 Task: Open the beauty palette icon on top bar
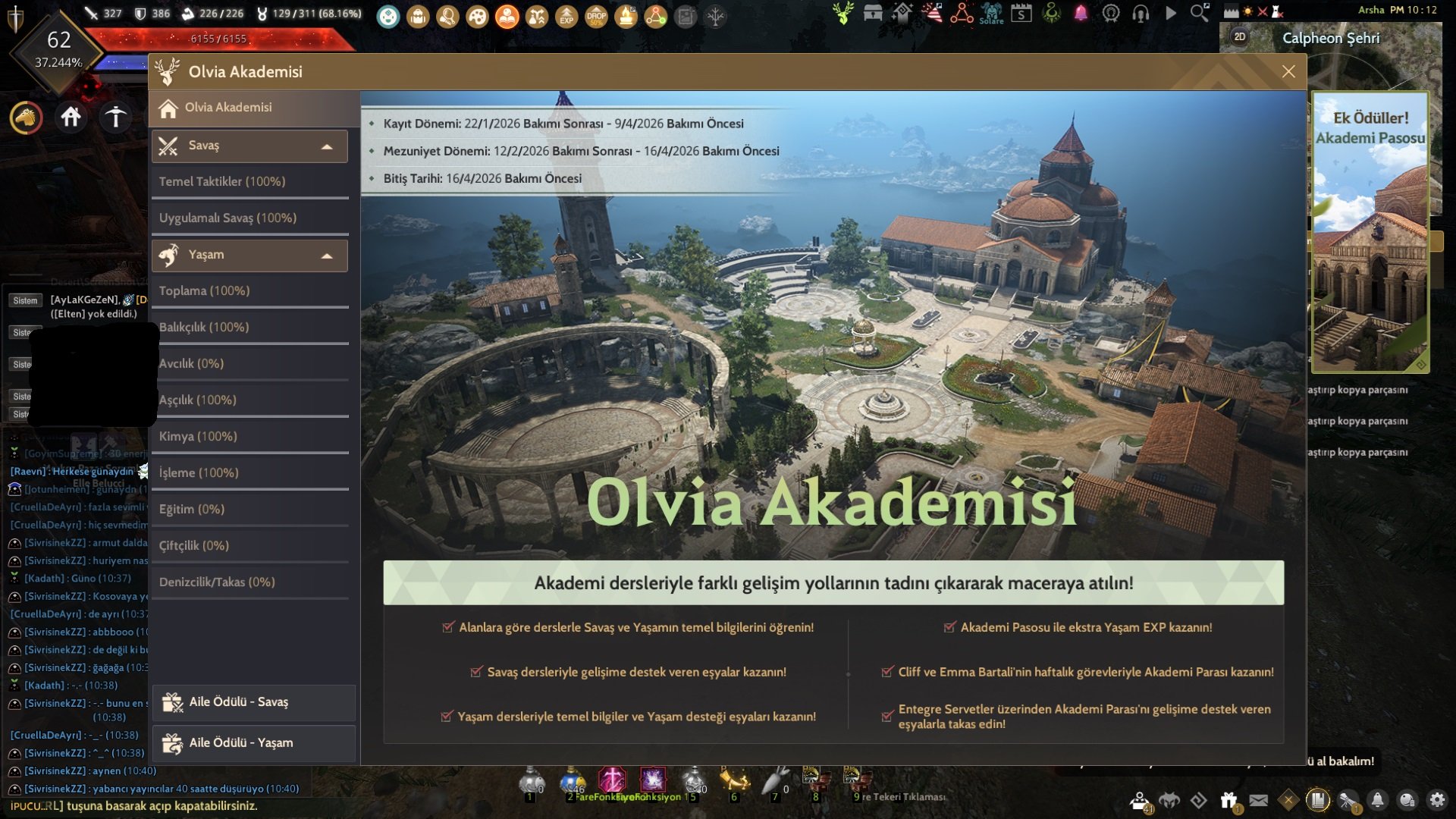(477, 17)
